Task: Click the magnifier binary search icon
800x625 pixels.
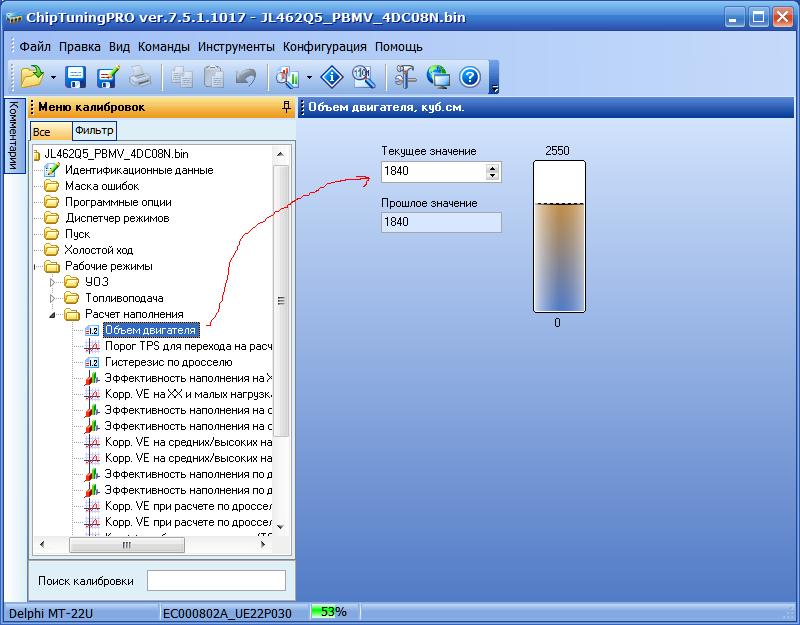Action: pos(364,77)
